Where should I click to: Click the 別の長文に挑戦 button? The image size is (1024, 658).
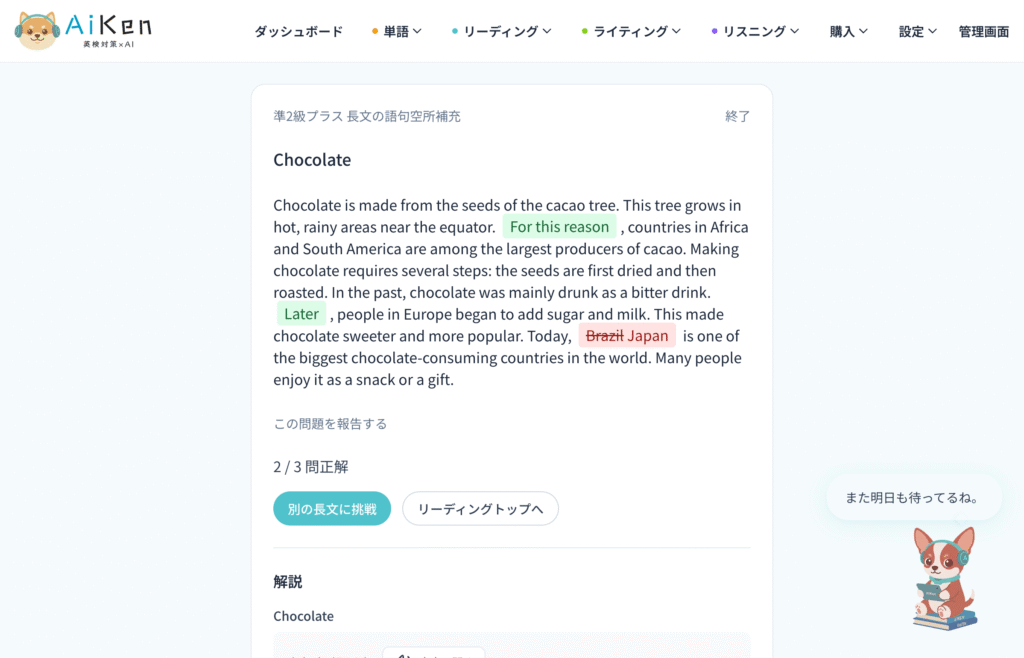point(332,509)
